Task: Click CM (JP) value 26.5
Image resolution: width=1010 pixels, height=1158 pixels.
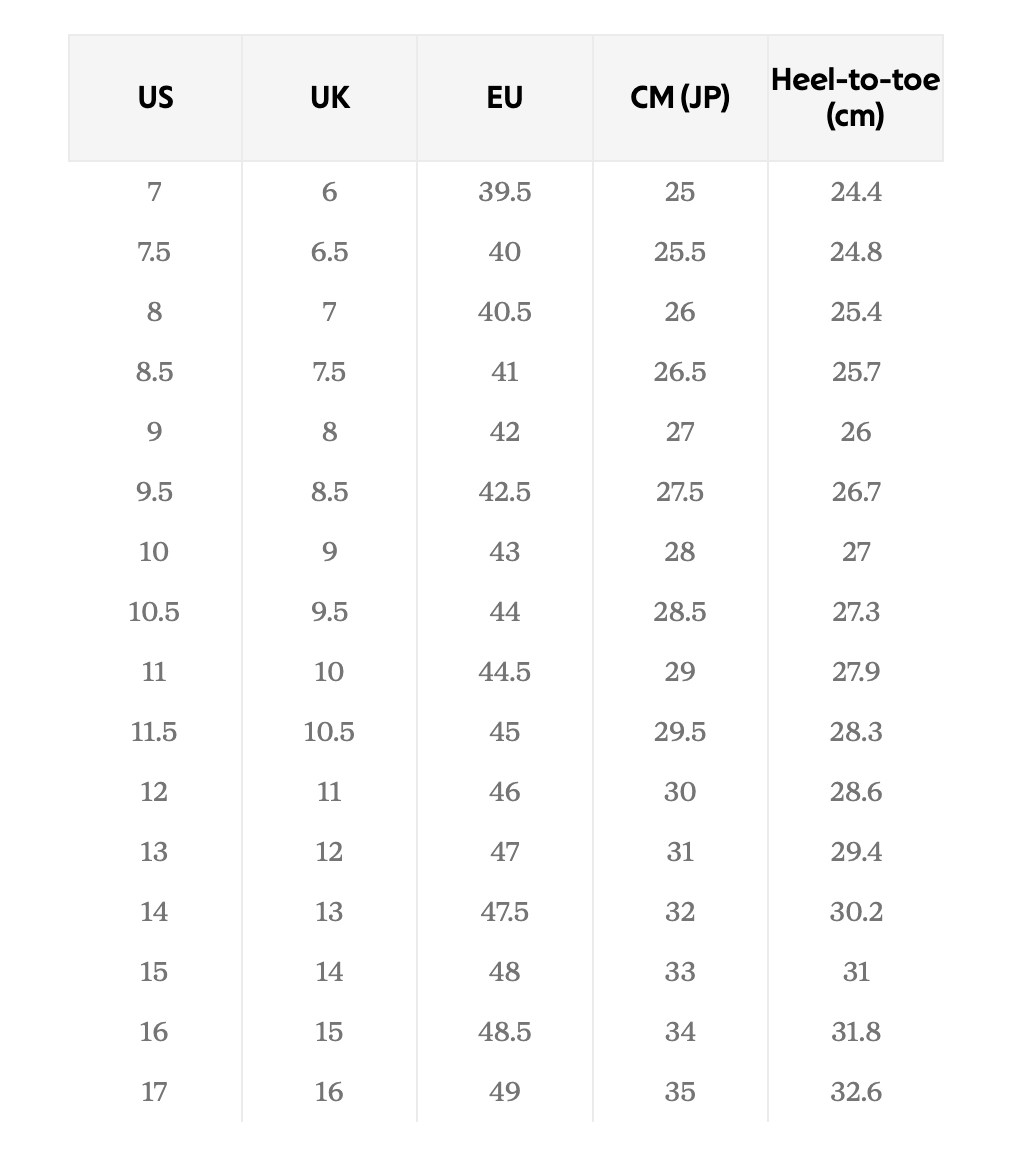Action: 680,372
